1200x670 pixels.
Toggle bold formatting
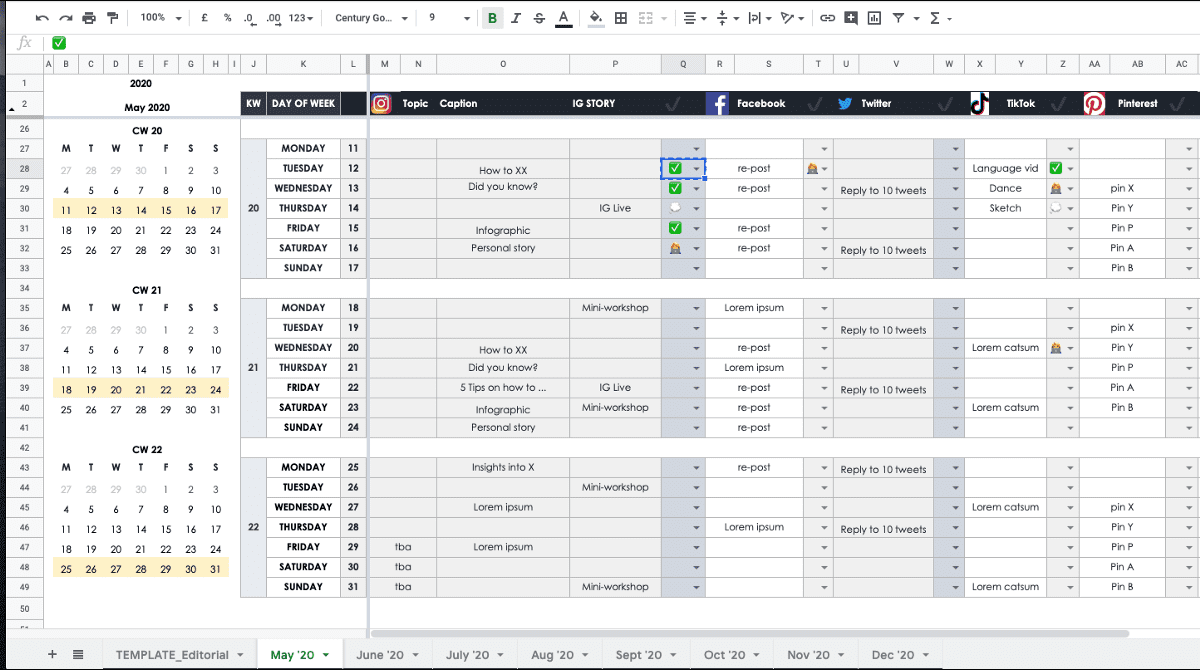click(x=492, y=18)
